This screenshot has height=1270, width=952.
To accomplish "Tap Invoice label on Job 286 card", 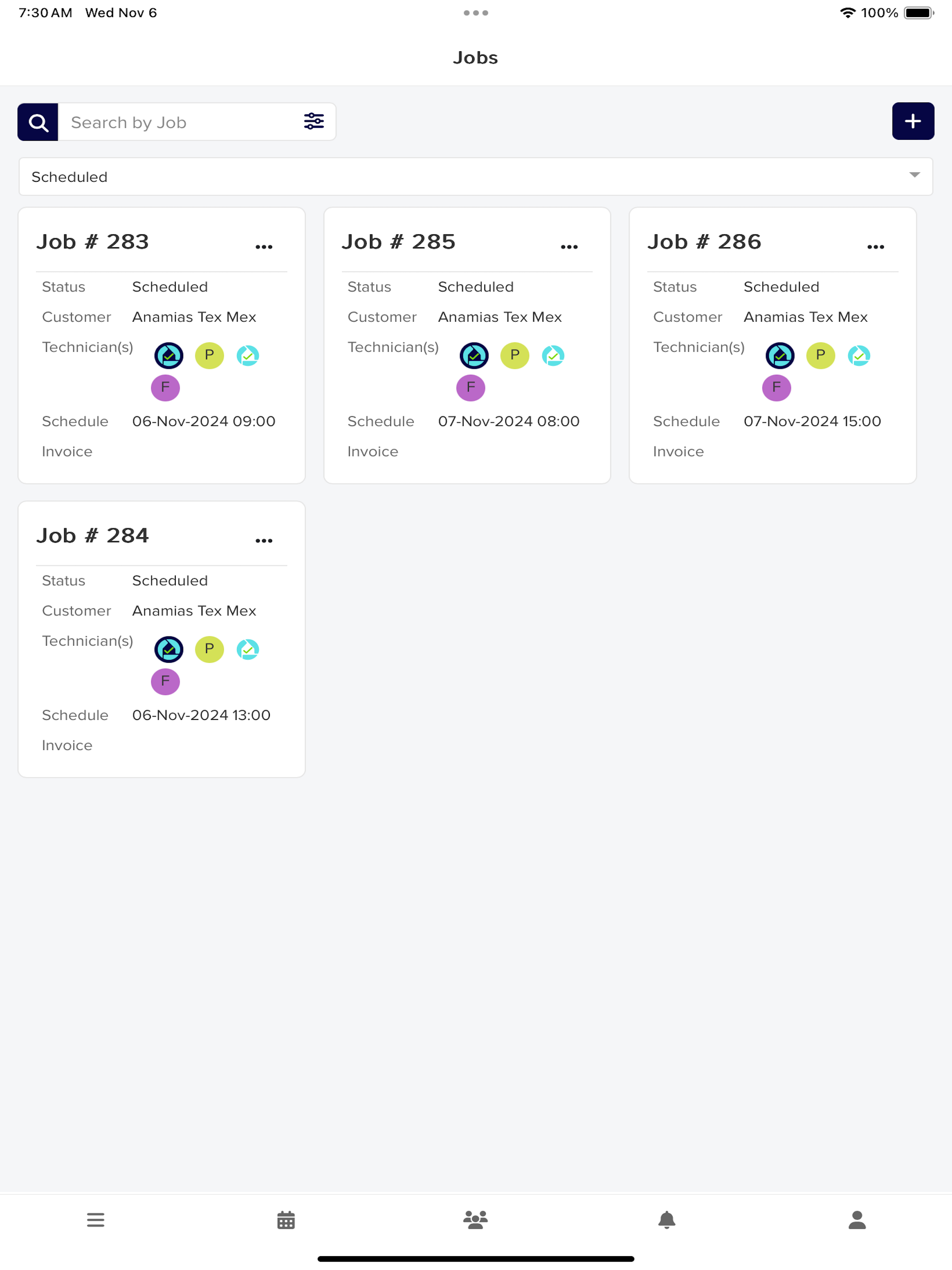I will pyautogui.click(x=678, y=452).
